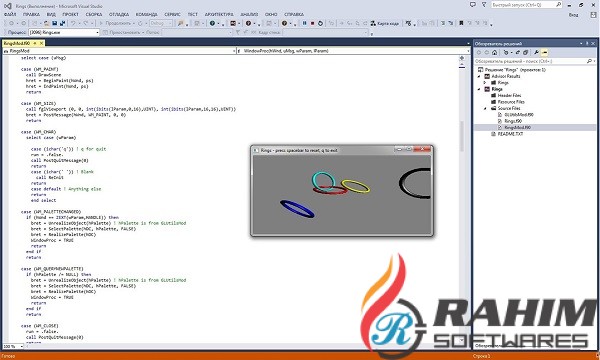Screen dimensions: 600x360
Task: Open the ОТЛАДКА menu
Action: tap(119, 15)
